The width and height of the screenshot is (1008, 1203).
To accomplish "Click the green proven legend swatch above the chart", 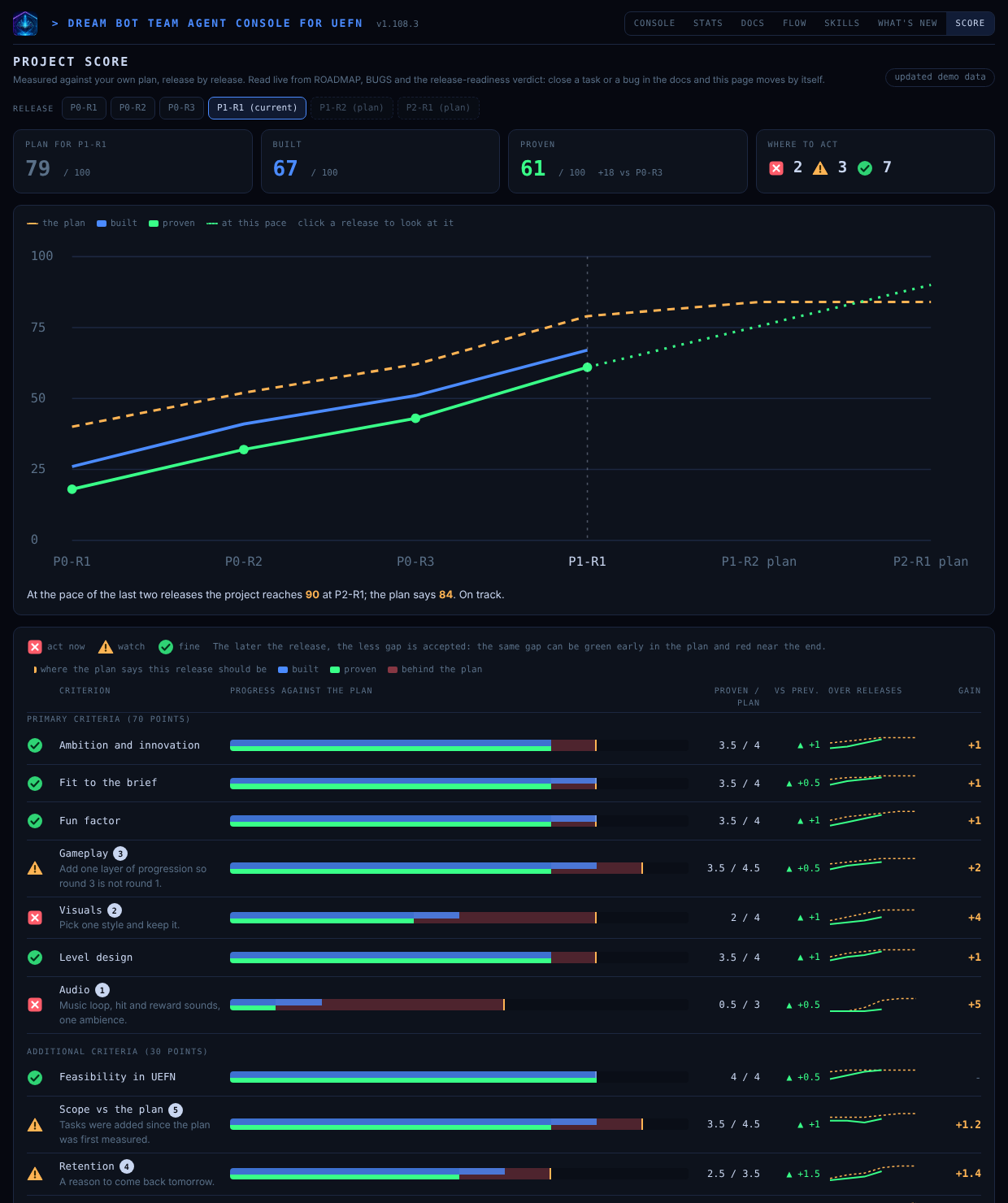I will point(154,224).
